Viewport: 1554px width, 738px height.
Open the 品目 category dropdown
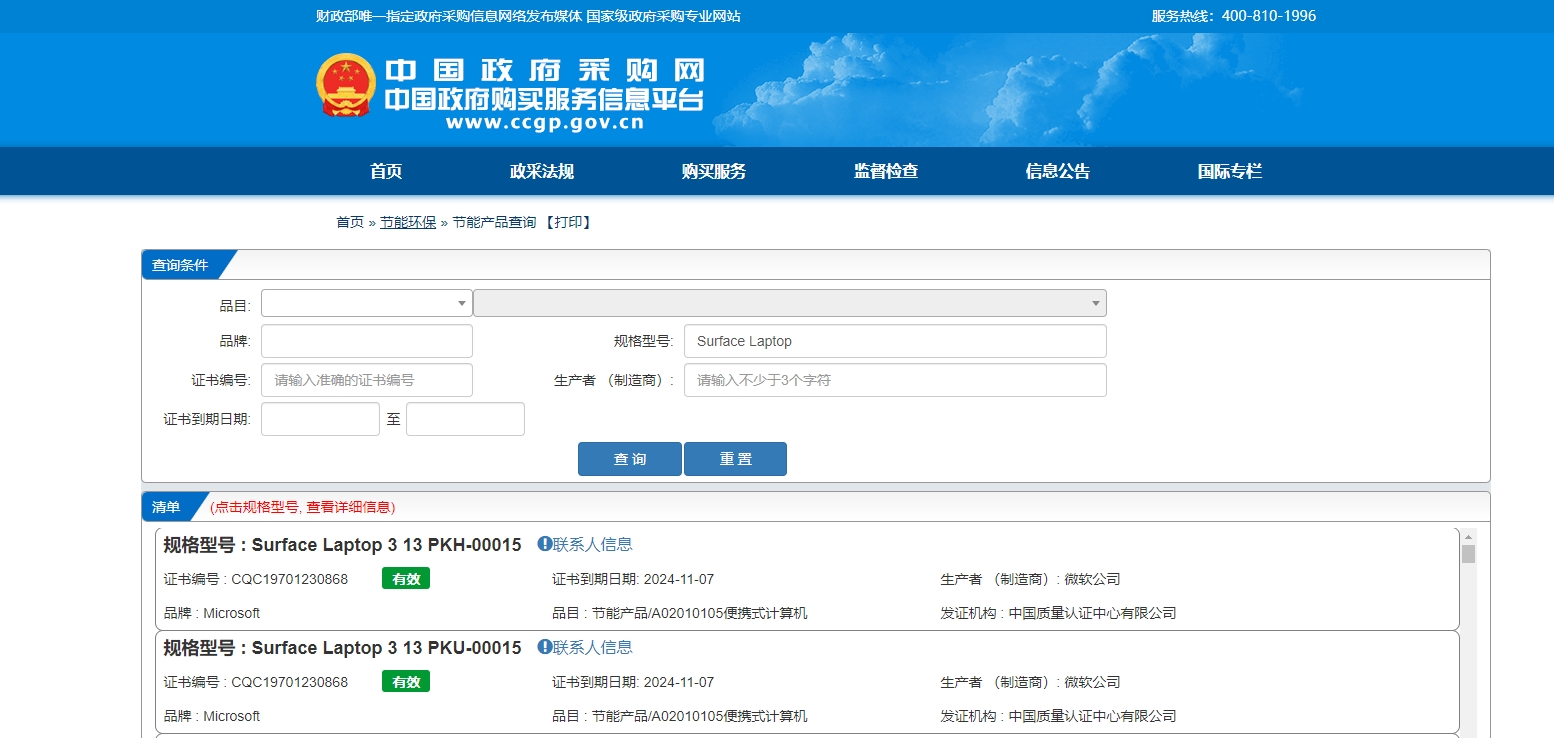tap(367, 303)
